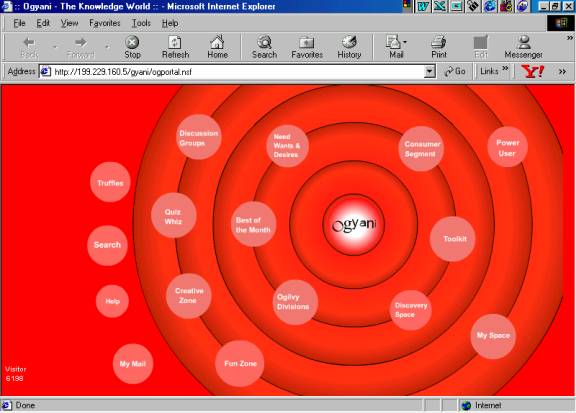Print the current page

[439, 48]
